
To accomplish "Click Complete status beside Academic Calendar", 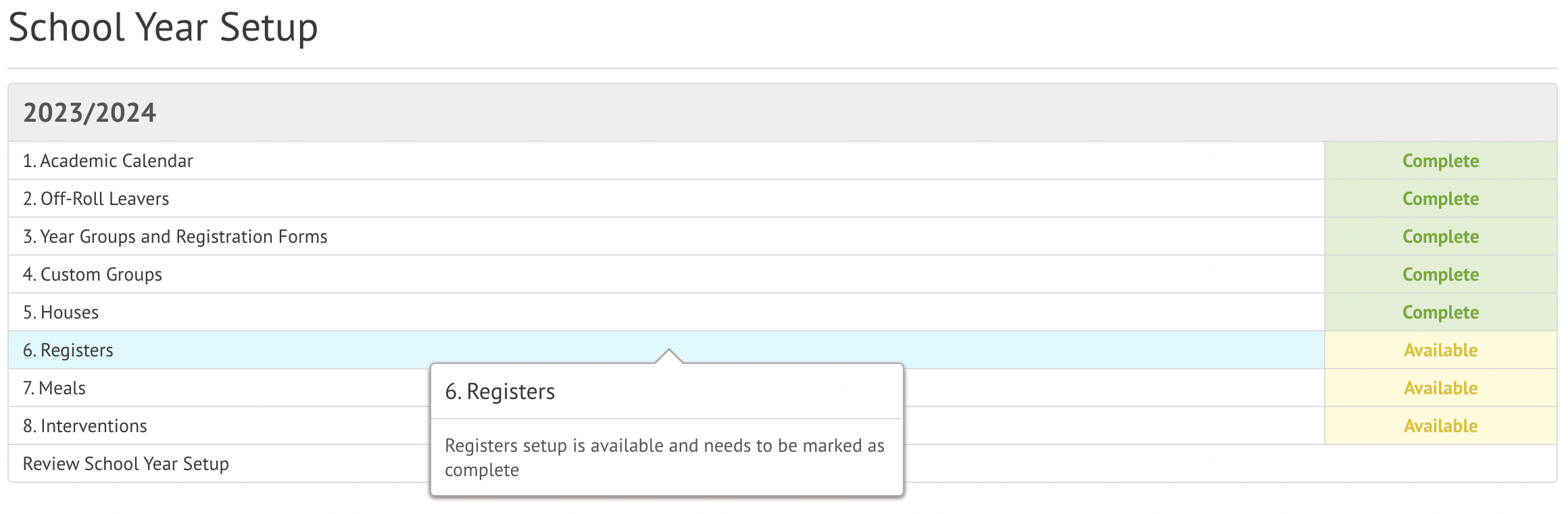I will 1440,161.
